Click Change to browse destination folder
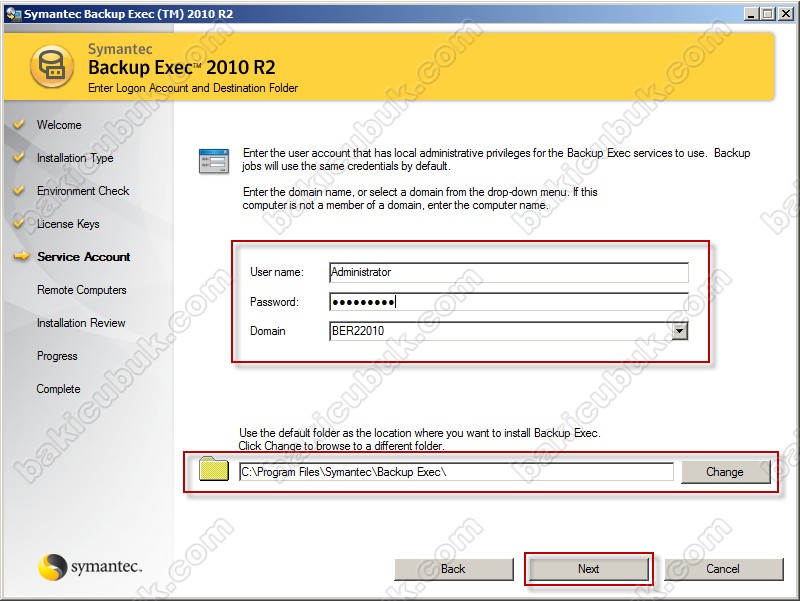The height and width of the screenshot is (601, 800). pyautogui.click(x=725, y=472)
